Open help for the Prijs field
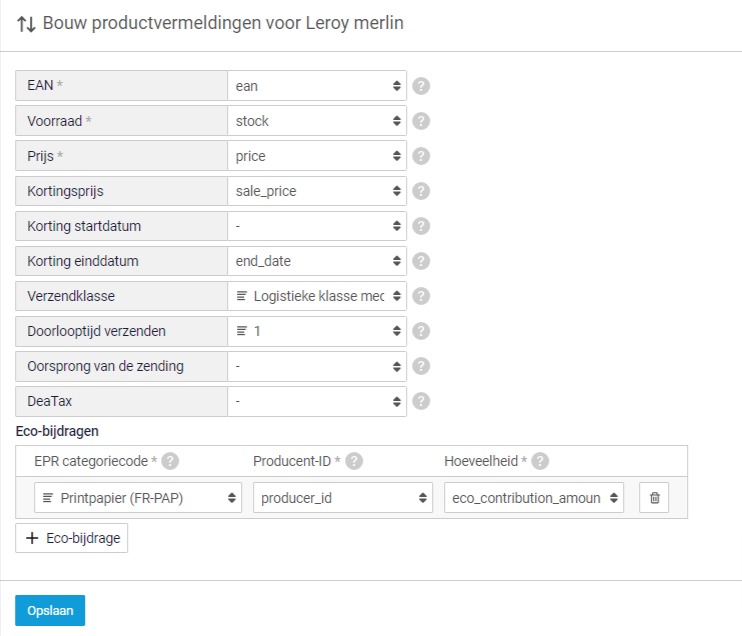 (421, 156)
